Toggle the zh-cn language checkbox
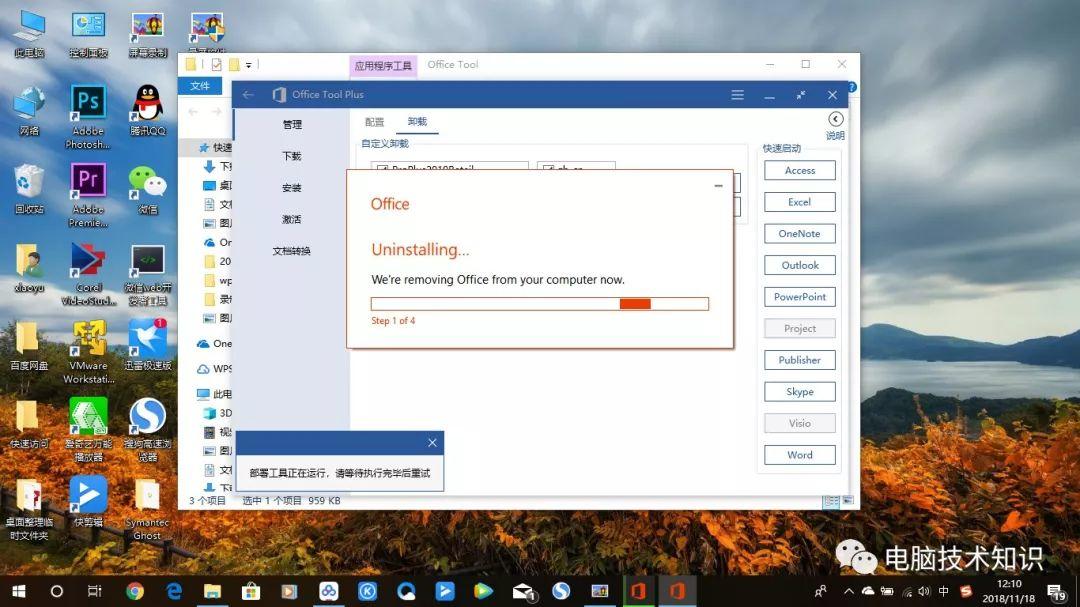Screen dimensions: 1080x607 pyautogui.click(x=548, y=167)
